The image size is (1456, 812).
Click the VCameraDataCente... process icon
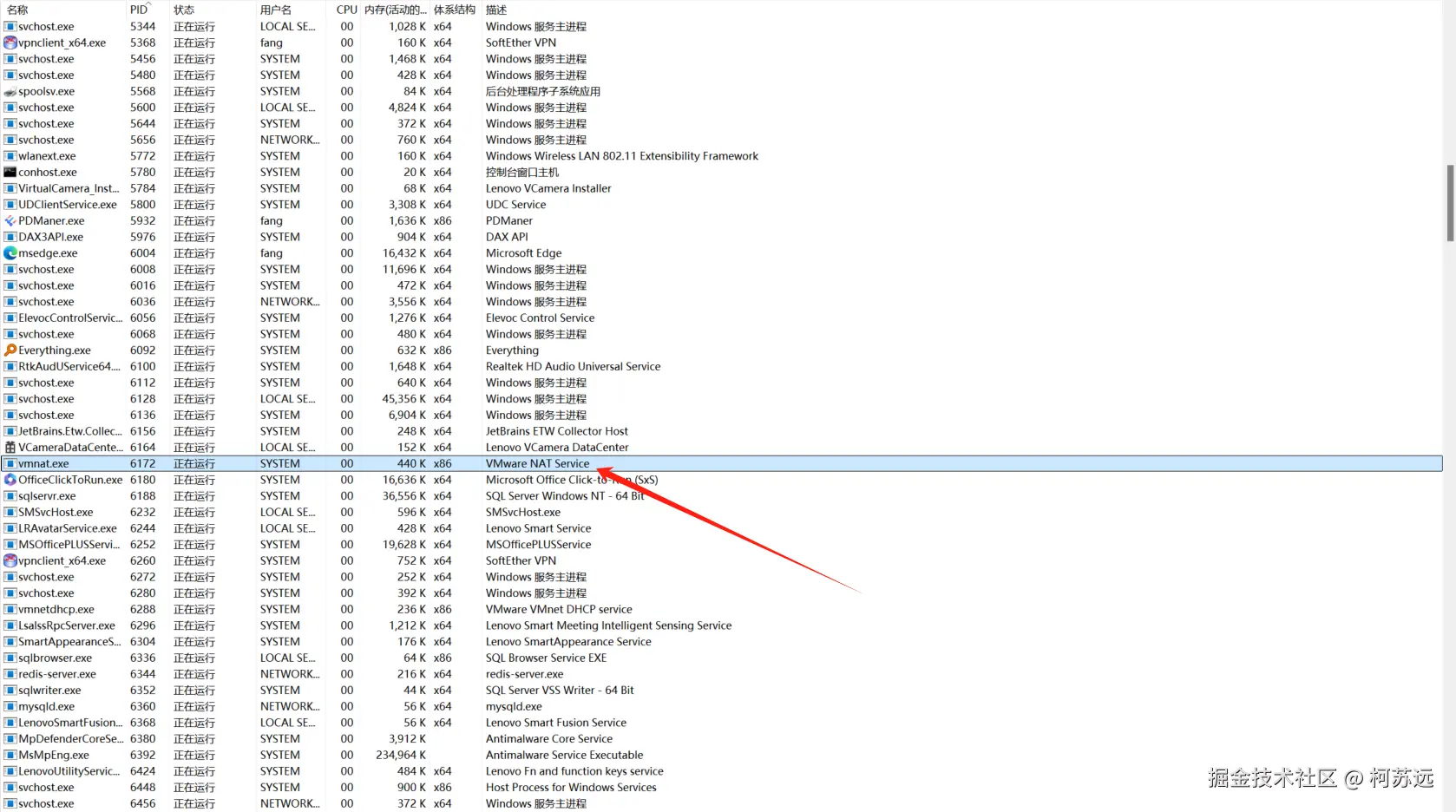[x=10, y=448]
